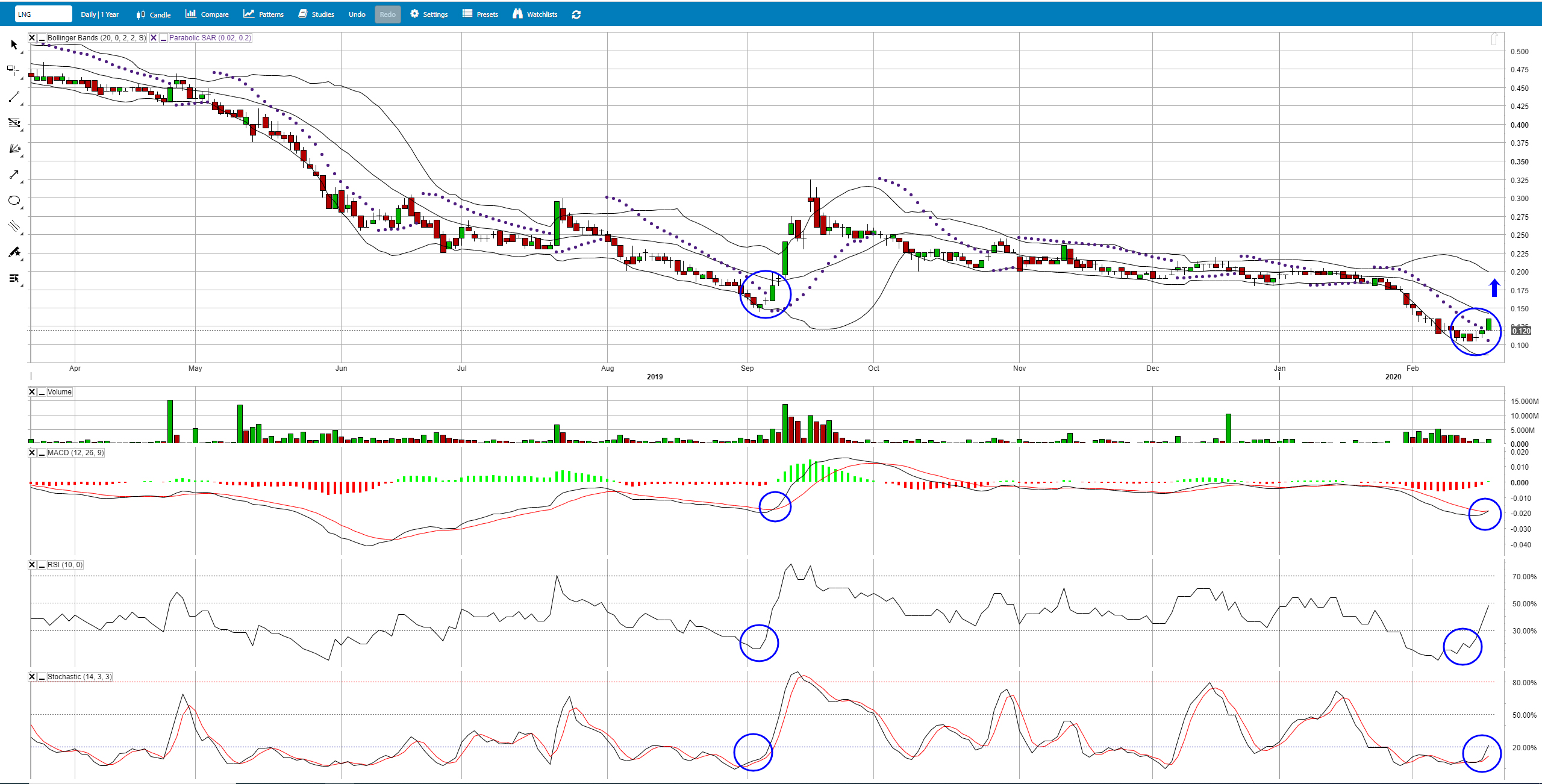Open the drawing list selector tool
This screenshot has width=1542, height=784.
pos(14,278)
